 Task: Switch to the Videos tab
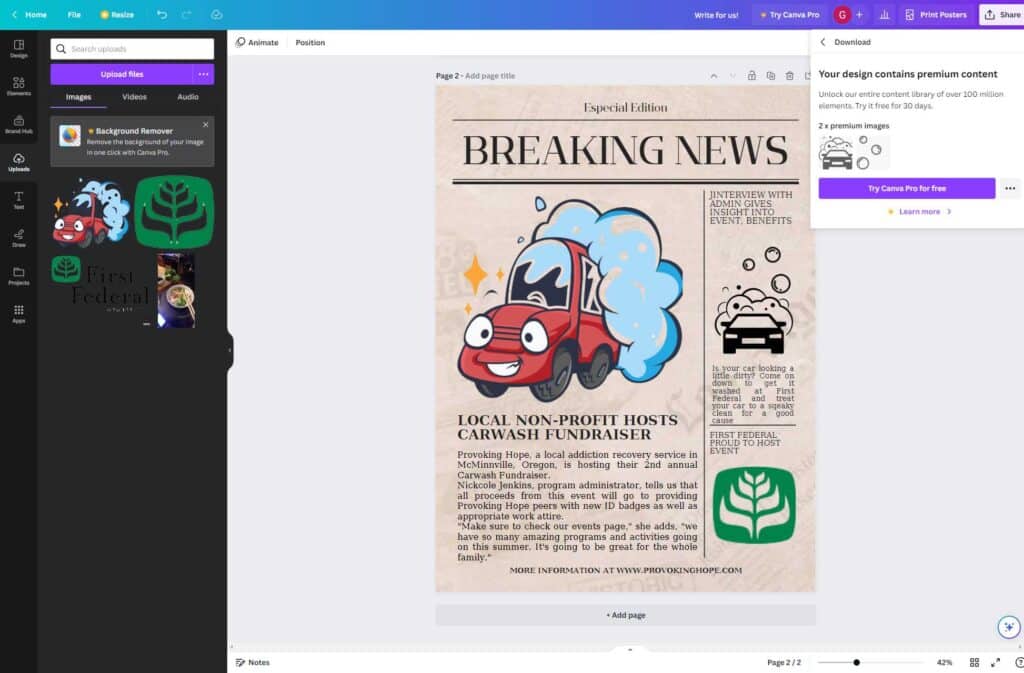(134, 97)
